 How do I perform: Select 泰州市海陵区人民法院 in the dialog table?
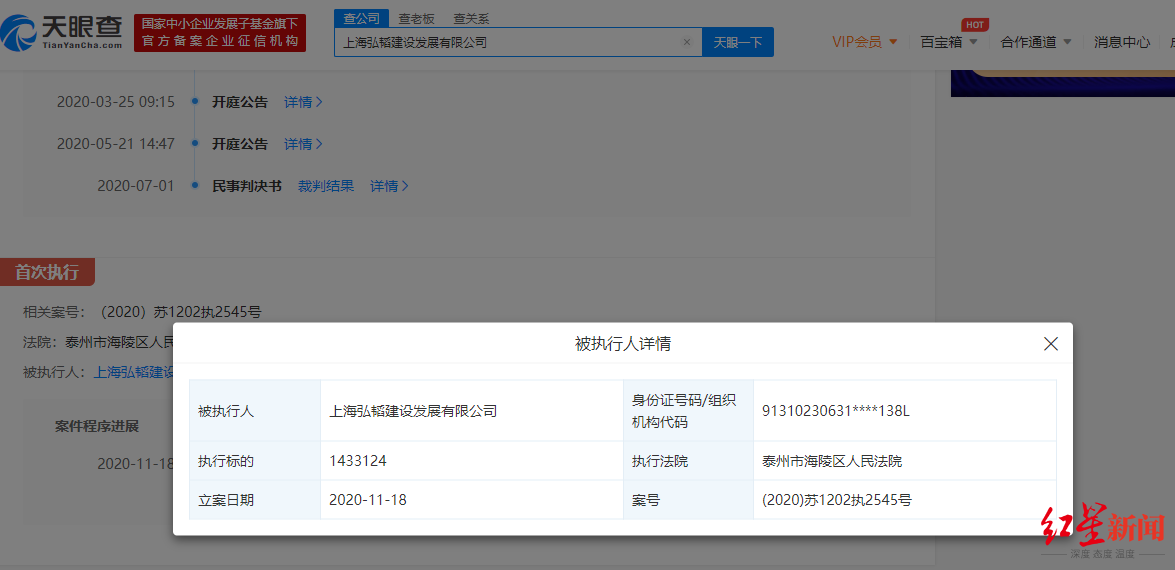[832, 461]
